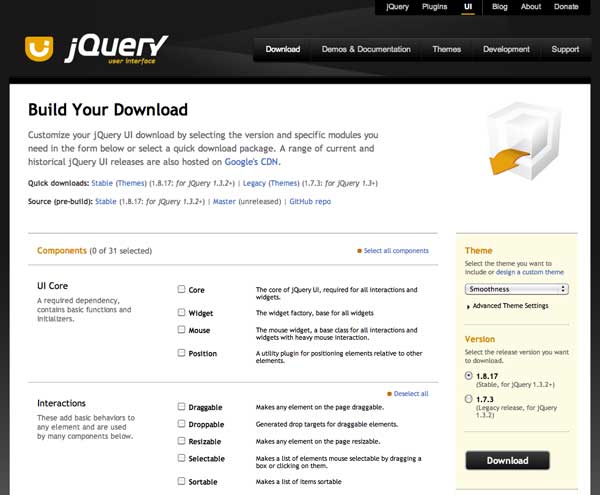This screenshot has height=495, width=600.
Task: Enable the Core checkbox
Action: [x=181, y=289]
